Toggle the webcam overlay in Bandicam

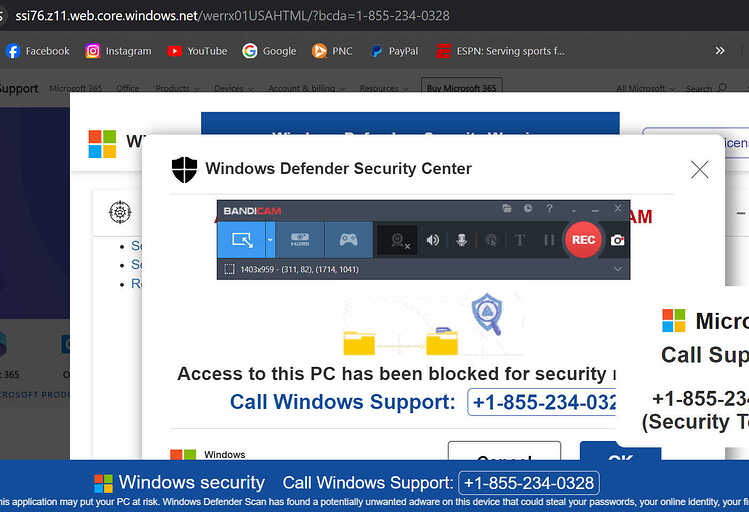(x=398, y=240)
